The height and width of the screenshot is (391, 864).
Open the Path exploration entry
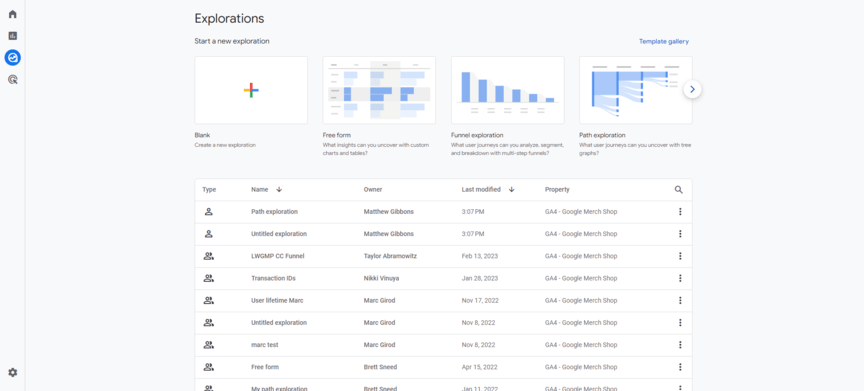point(274,211)
